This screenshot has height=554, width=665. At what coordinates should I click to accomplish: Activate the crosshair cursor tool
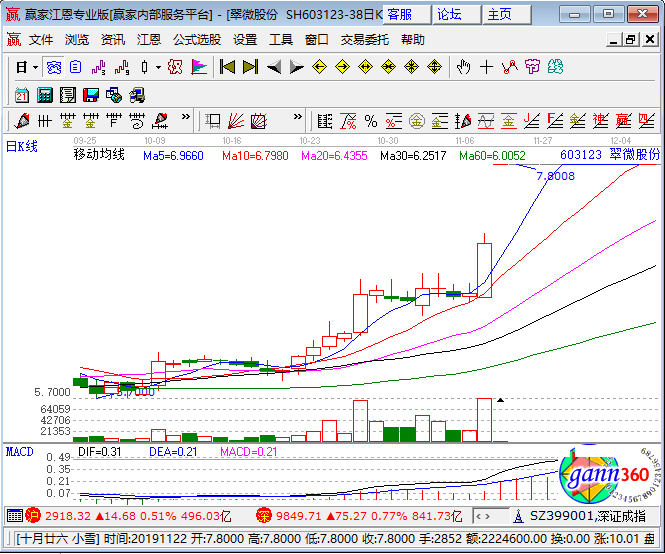point(486,67)
